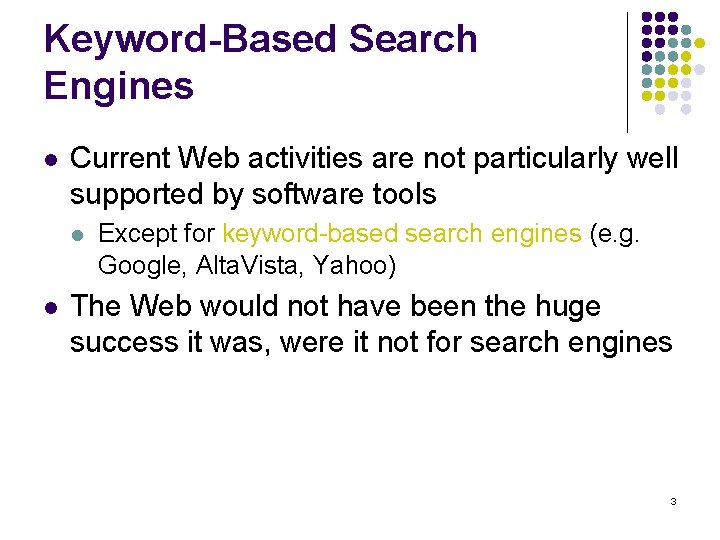Click the word Engines in the title
Screen dimensions: 720x540
[119, 86]
